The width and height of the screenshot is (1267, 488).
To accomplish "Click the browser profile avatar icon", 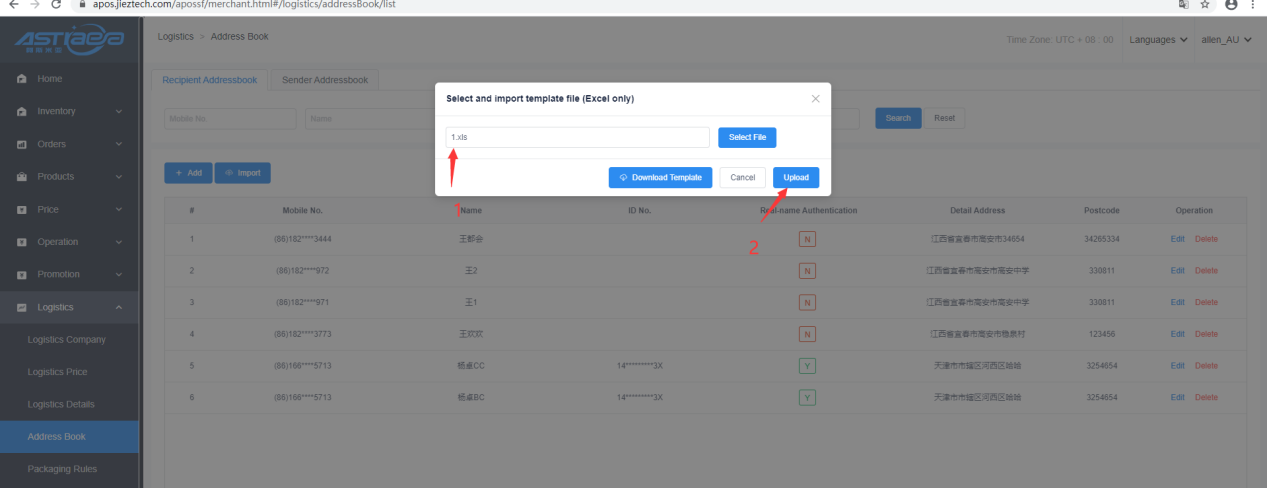I will [1231, 5].
